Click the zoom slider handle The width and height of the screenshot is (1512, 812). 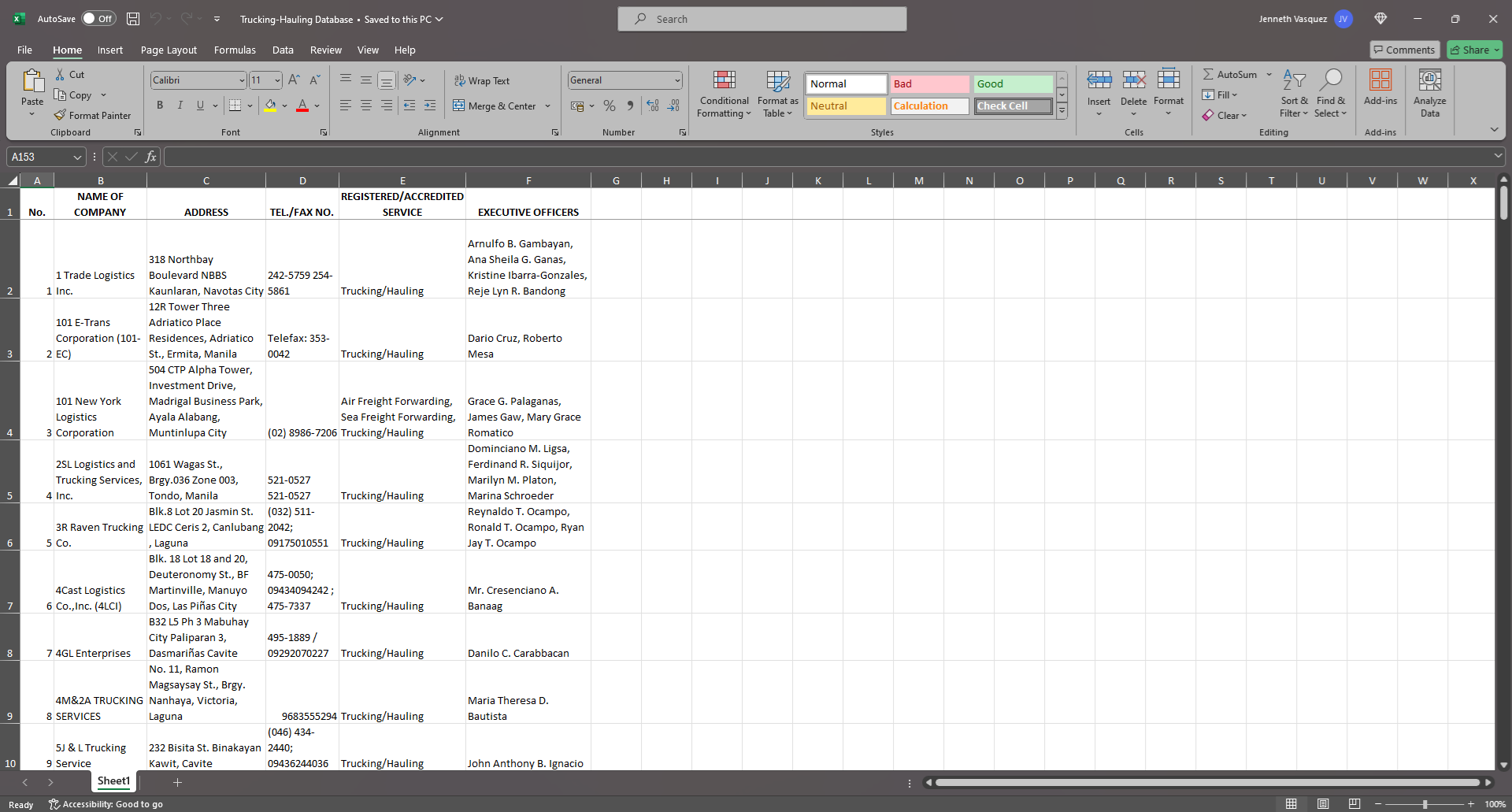point(1425,804)
